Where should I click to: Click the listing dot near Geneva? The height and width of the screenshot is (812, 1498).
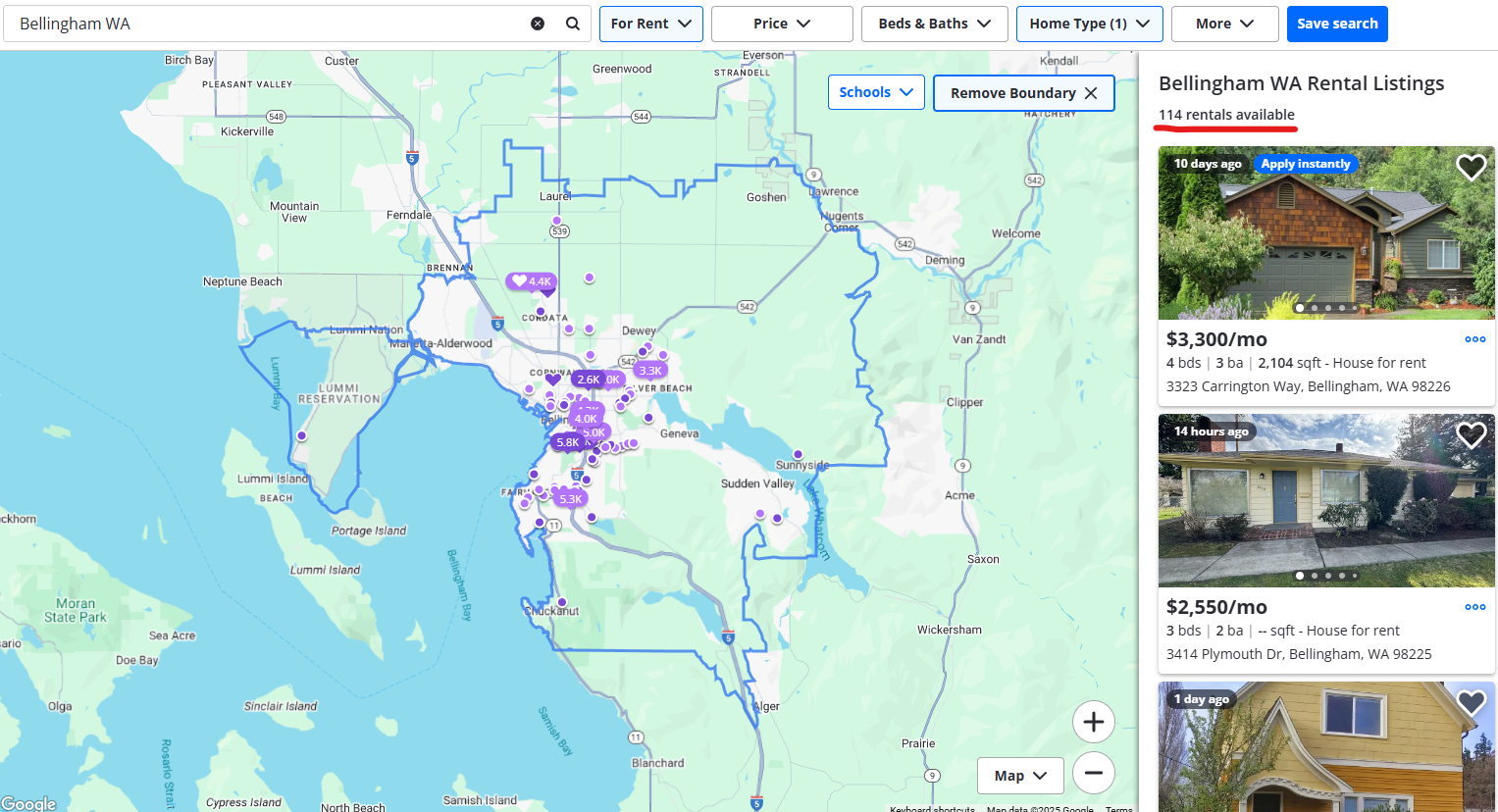pos(648,418)
